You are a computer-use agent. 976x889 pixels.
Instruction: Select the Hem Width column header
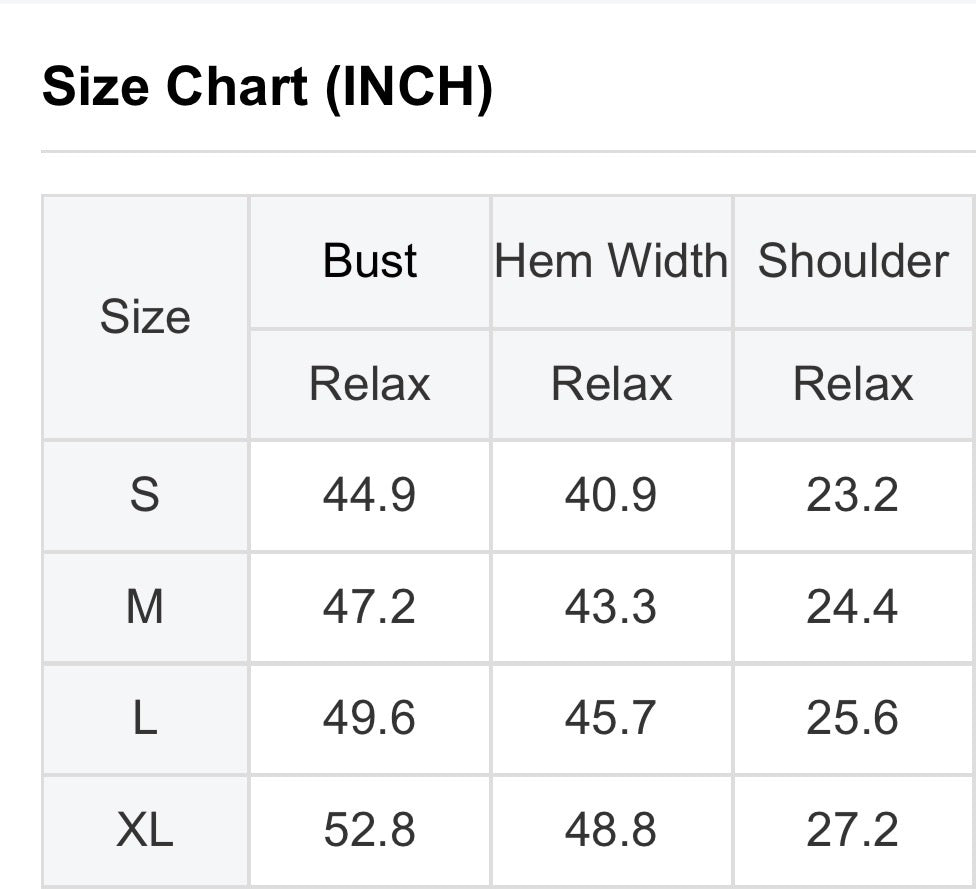coord(611,261)
